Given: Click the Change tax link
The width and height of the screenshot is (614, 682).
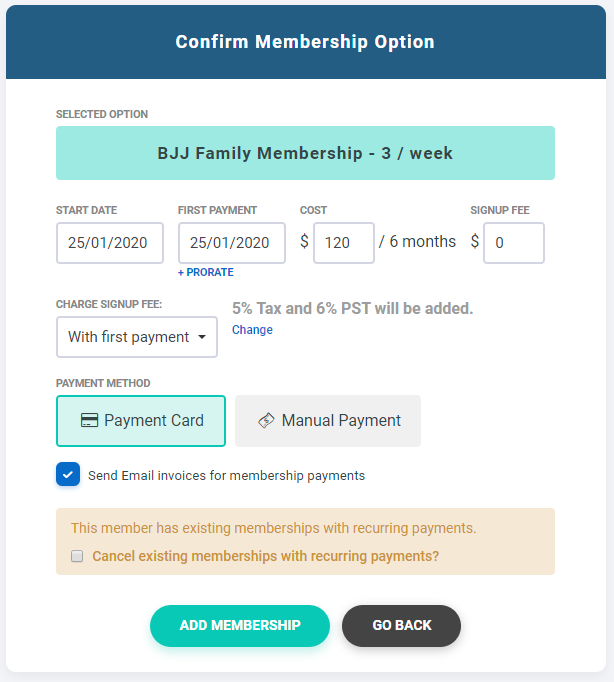Looking at the screenshot, I should point(252,330).
